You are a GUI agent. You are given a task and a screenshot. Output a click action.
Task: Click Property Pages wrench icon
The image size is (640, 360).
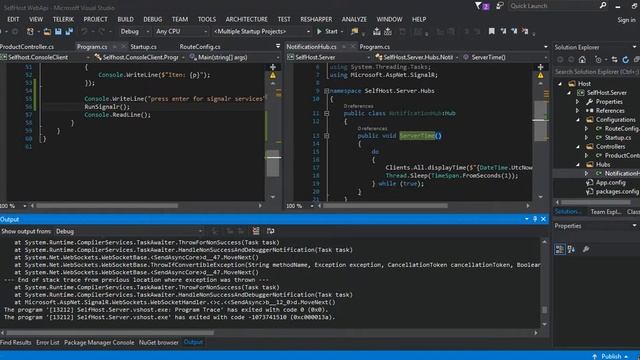(x=586, y=249)
